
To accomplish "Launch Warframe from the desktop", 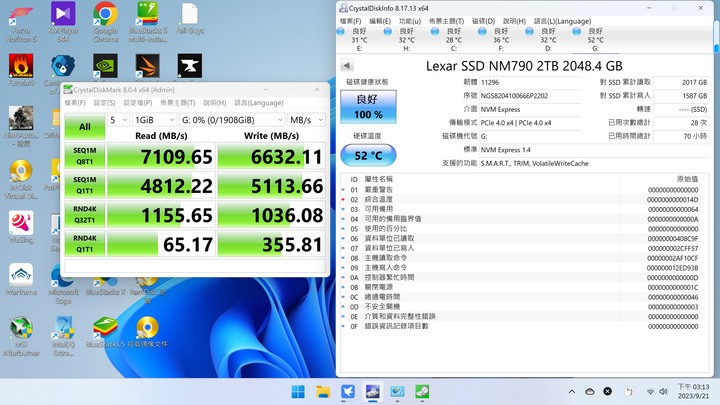I will tap(21, 279).
